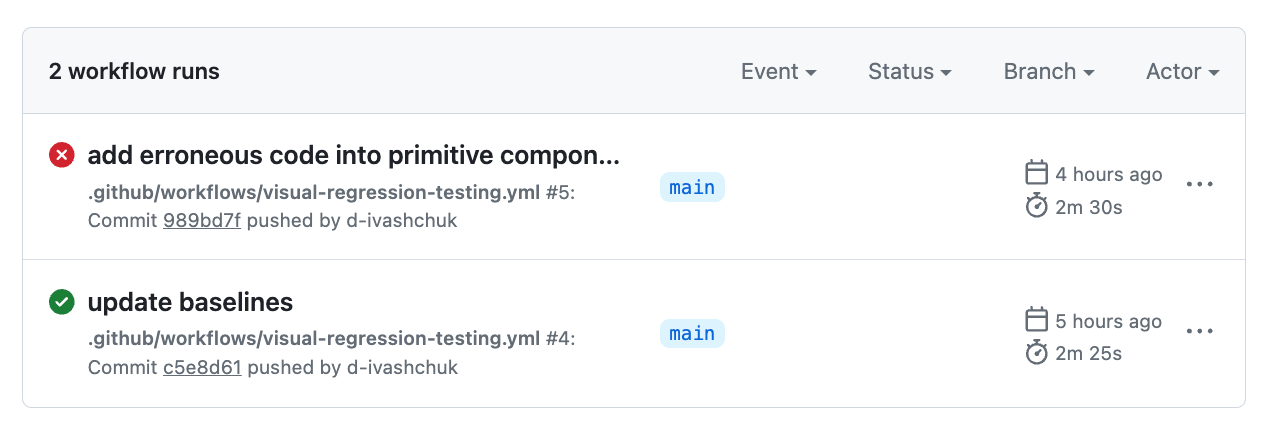Screen dimensions: 1272x446
Task: Open the 'update baselines' workflow run
Action: 190,302
